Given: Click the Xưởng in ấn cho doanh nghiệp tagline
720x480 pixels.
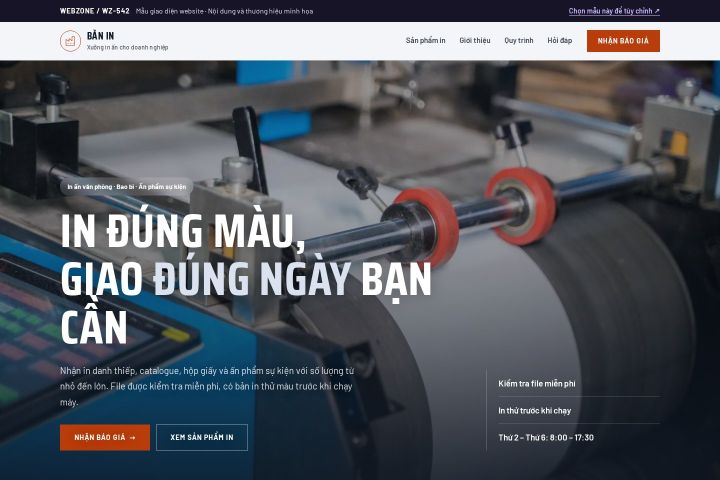Looking at the screenshot, I should coord(127,47).
